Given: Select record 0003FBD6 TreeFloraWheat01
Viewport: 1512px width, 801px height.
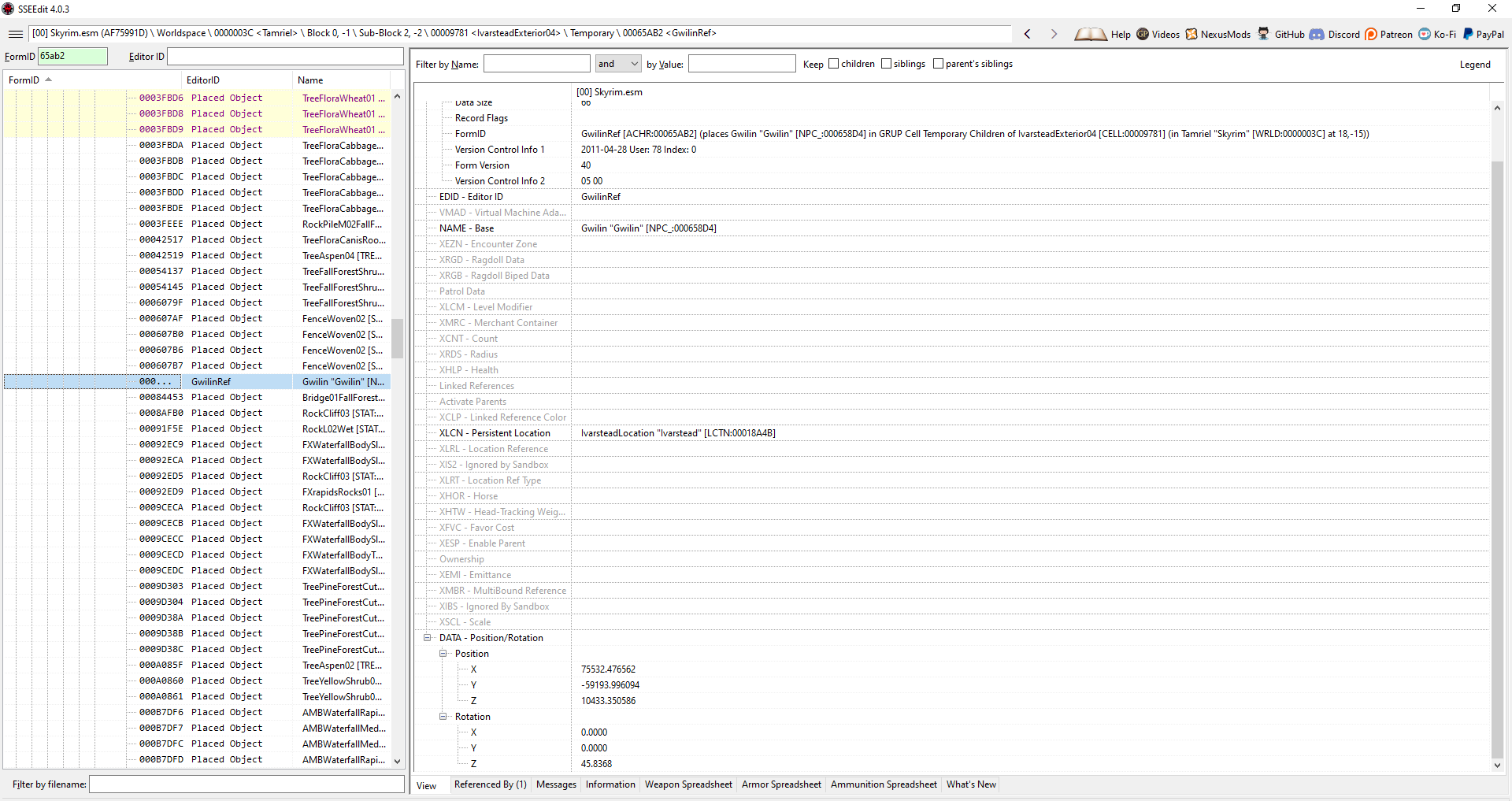Looking at the screenshot, I should pyautogui.click(x=197, y=98).
